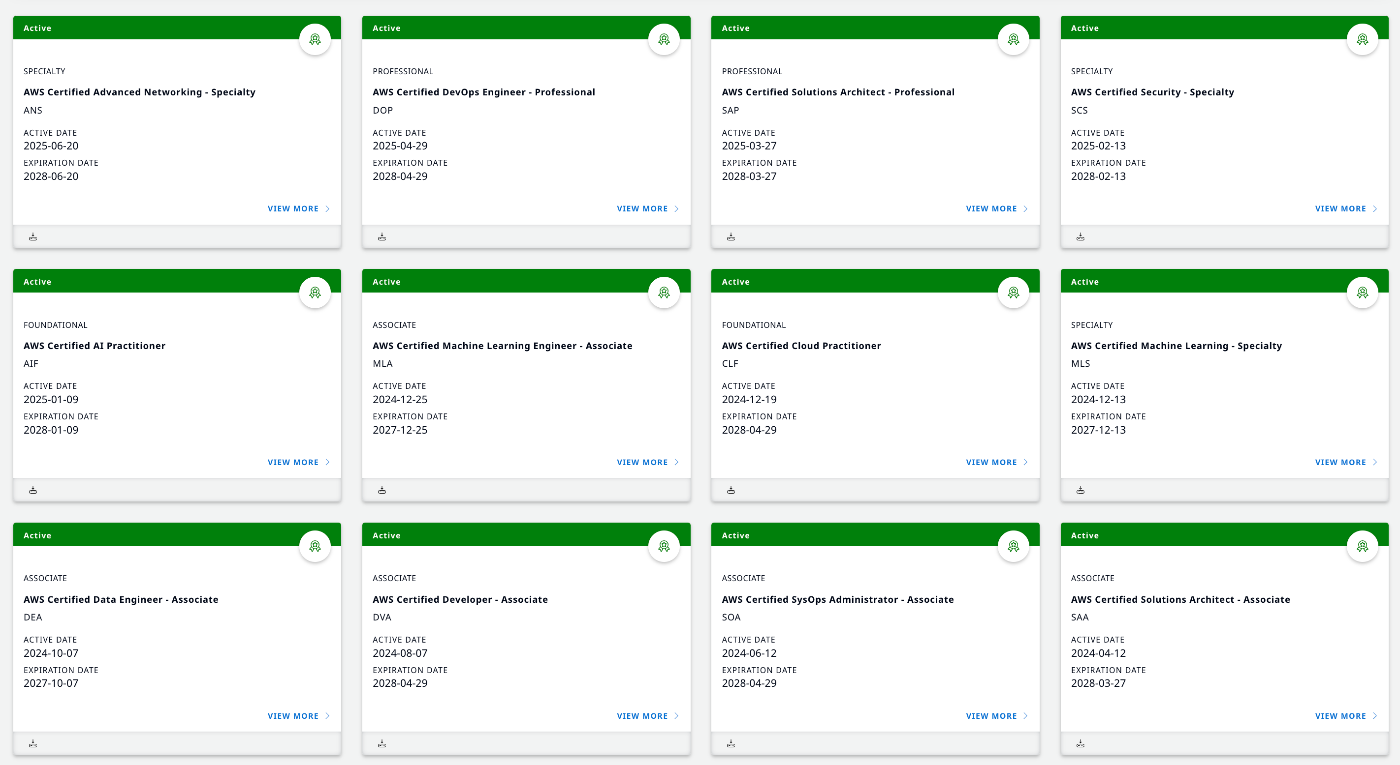Click badge icon on SysOps Administrator Associate card
Image resolution: width=1400 pixels, height=765 pixels.
pos(1013,547)
